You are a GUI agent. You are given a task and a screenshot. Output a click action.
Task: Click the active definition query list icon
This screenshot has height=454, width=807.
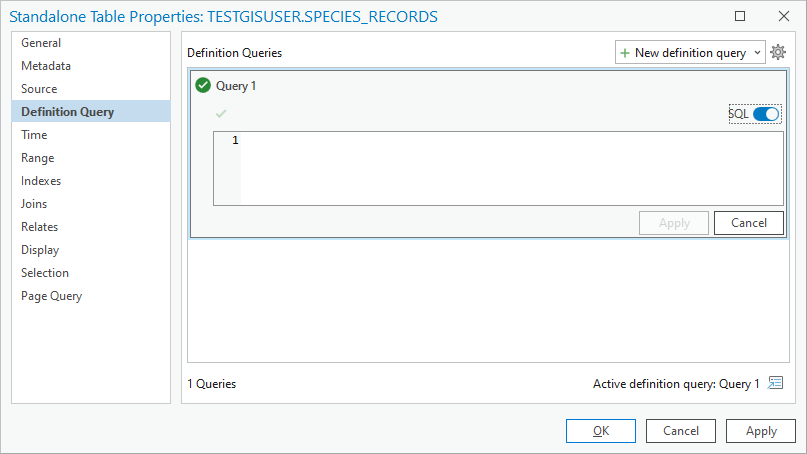tap(775, 383)
